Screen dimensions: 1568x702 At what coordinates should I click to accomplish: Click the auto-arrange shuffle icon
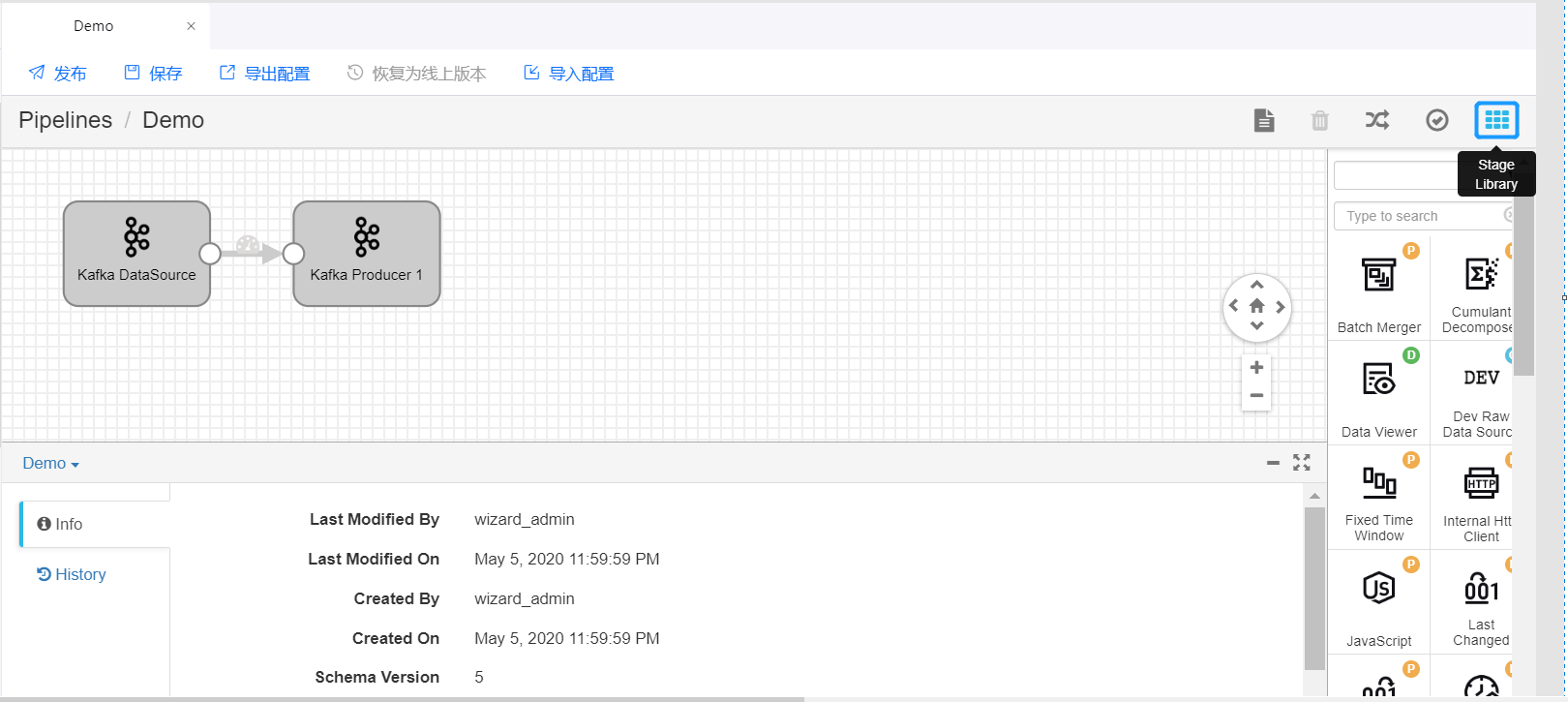(x=1376, y=120)
